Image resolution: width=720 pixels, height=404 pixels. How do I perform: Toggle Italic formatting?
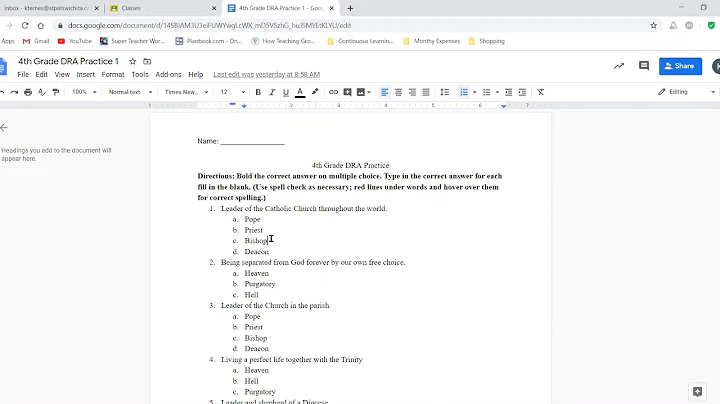coord(272,92)
